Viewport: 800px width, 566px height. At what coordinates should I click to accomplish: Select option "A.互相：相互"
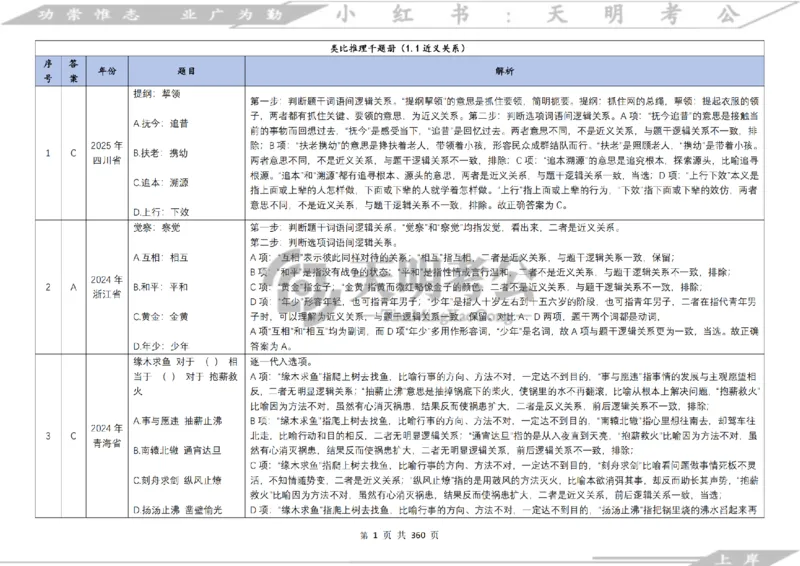coord(161,258)
